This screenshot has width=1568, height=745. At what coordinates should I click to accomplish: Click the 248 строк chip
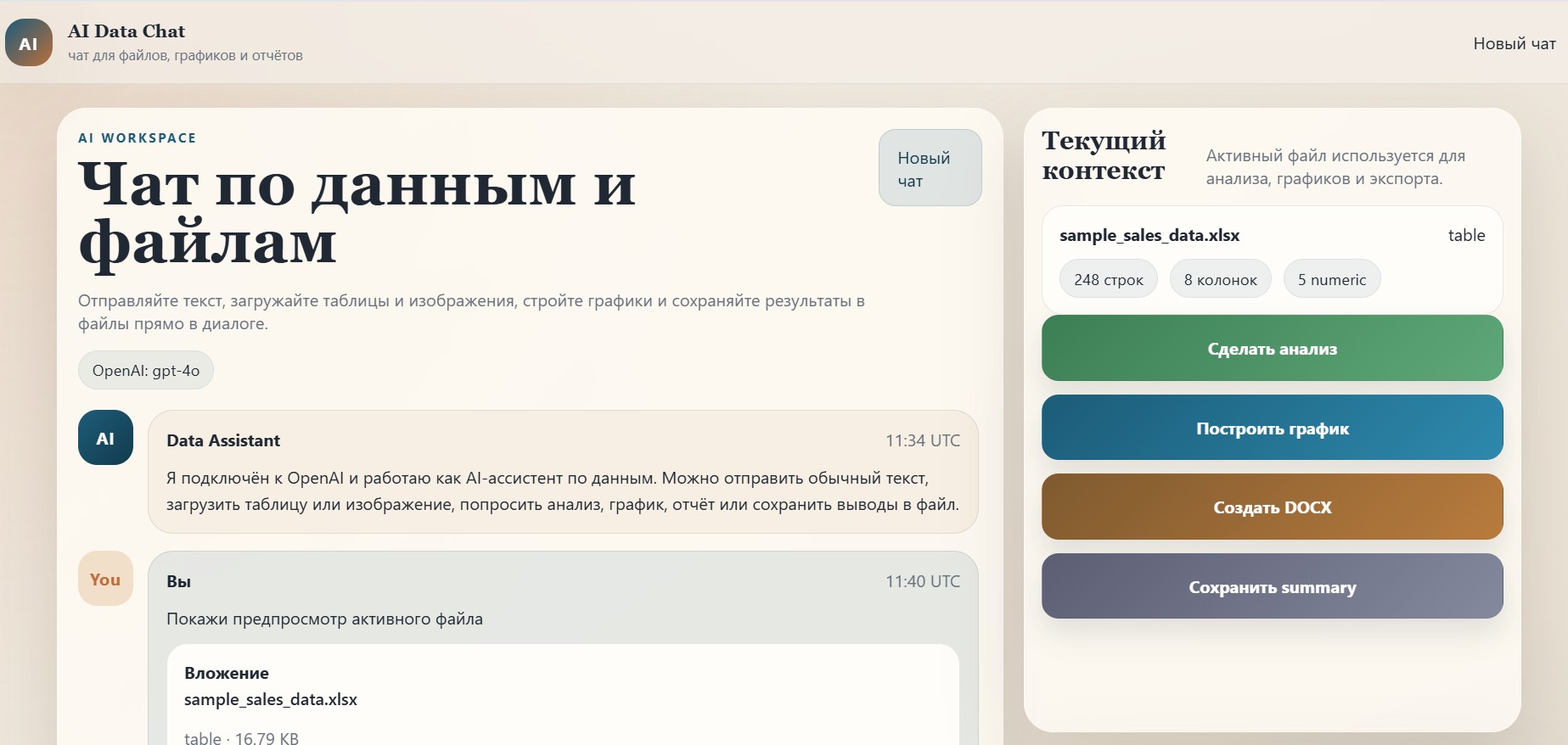click(1109, 279)
